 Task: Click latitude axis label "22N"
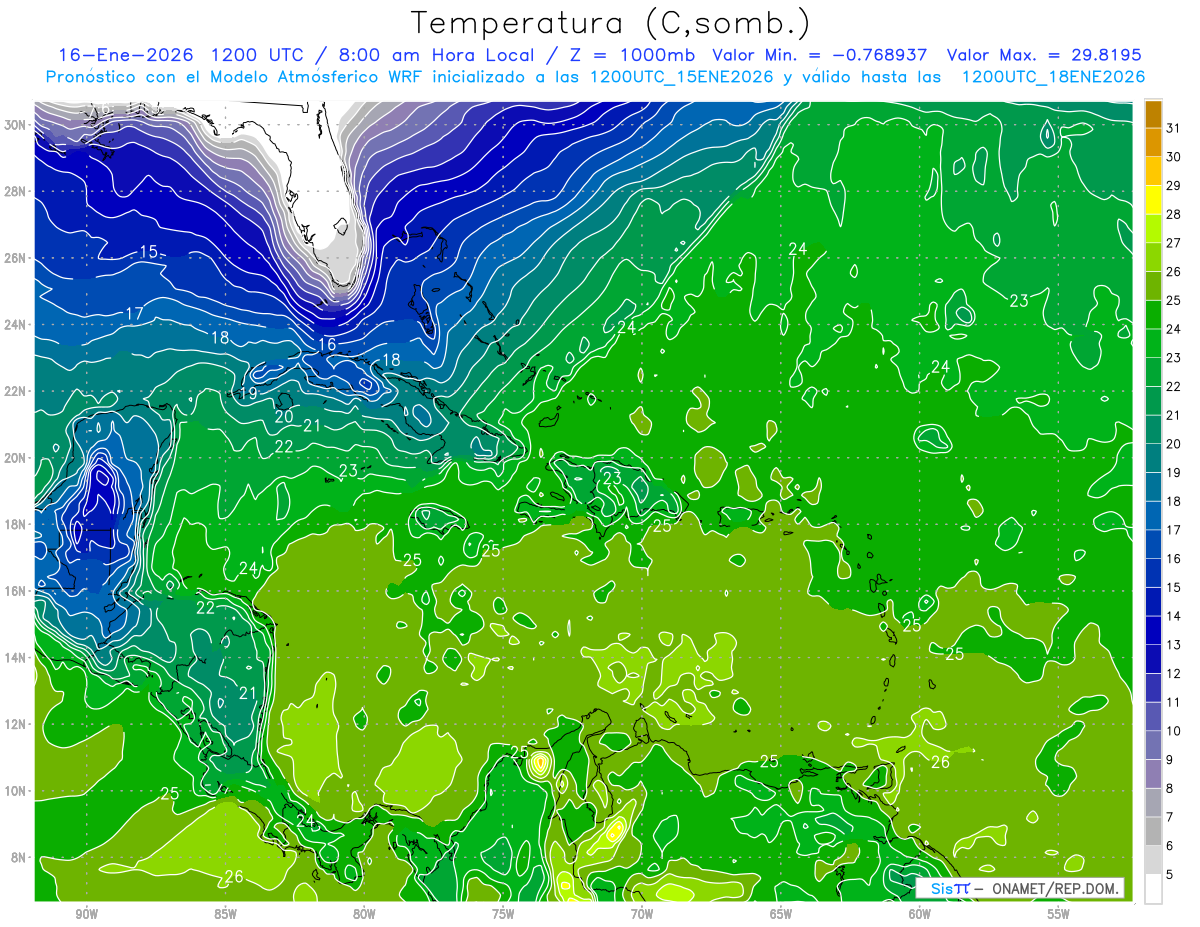(17, 391)
